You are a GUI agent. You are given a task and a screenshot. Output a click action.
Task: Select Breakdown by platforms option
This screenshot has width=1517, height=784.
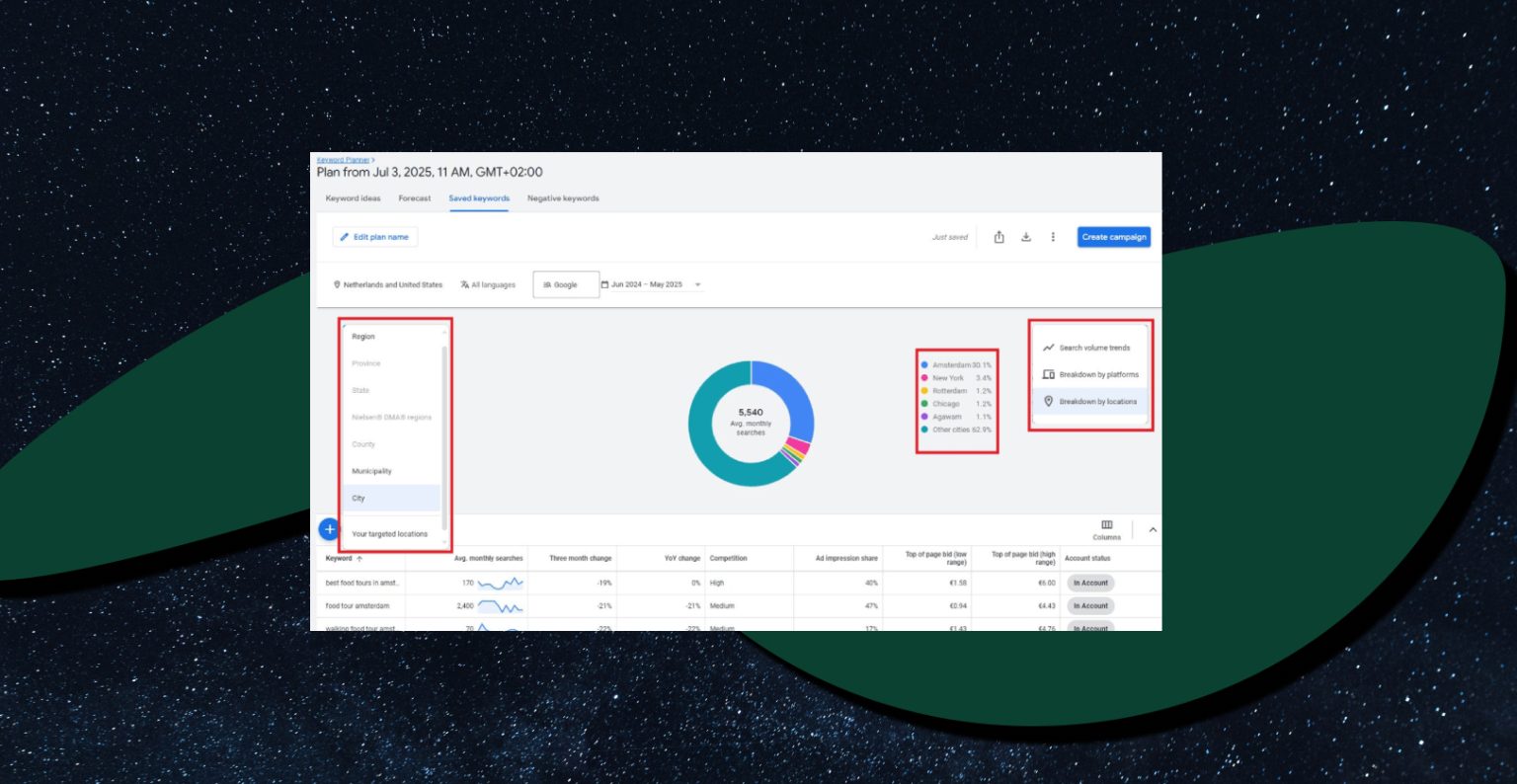coord(1090,374)
